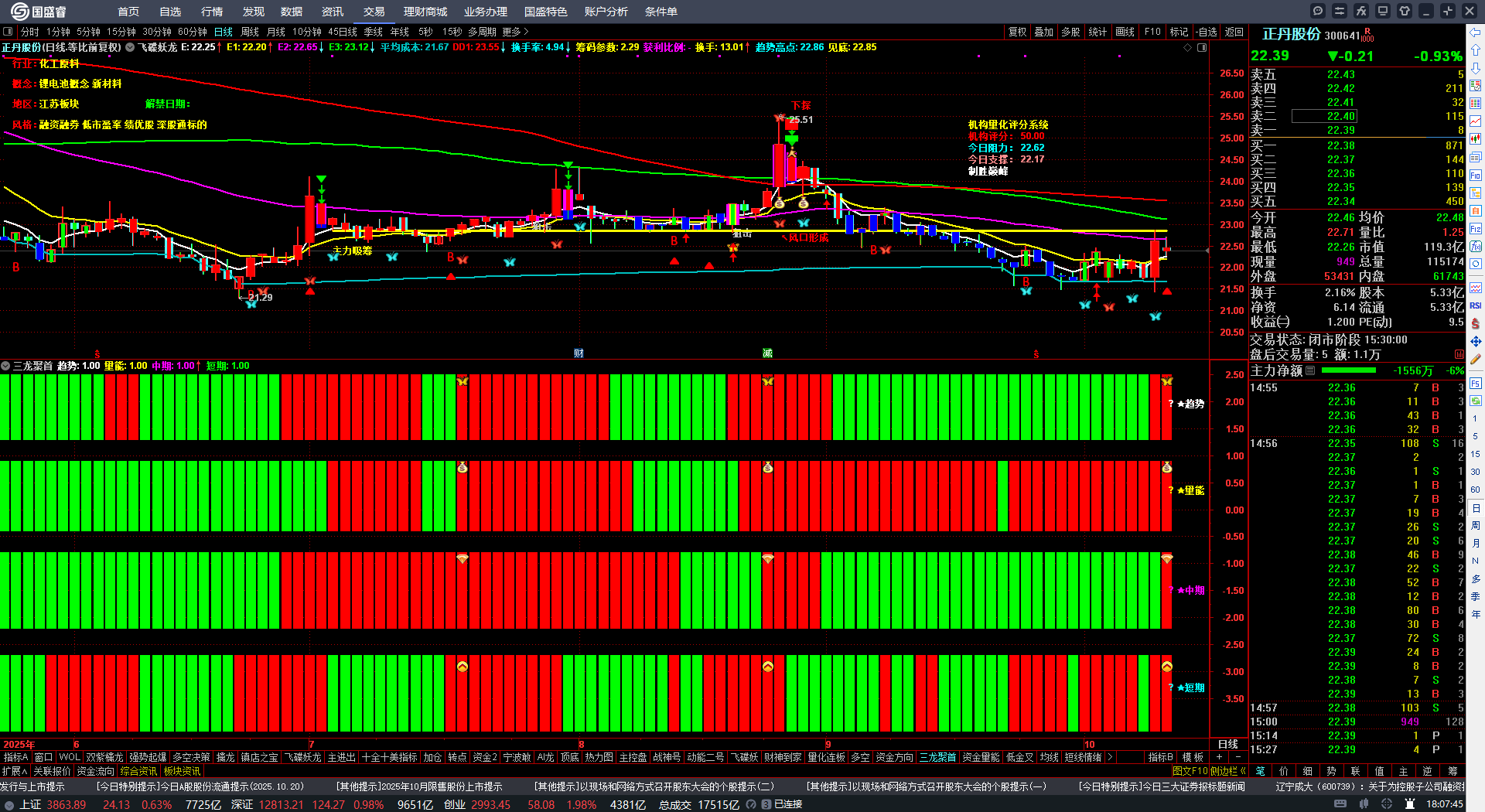Click the 笔 tab under tick list
The height and width of the screenshot is (812, 1485).
[x=1261, y=771]
